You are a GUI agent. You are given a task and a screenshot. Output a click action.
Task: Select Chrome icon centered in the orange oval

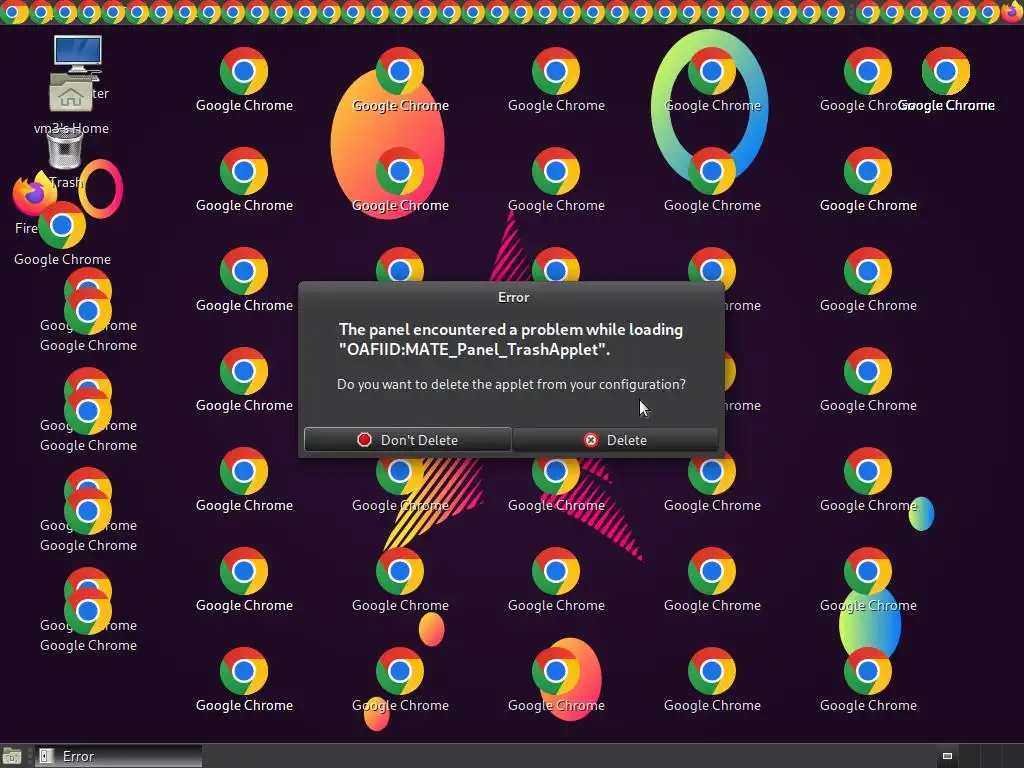pyautogui.click(x=400, y=171)
